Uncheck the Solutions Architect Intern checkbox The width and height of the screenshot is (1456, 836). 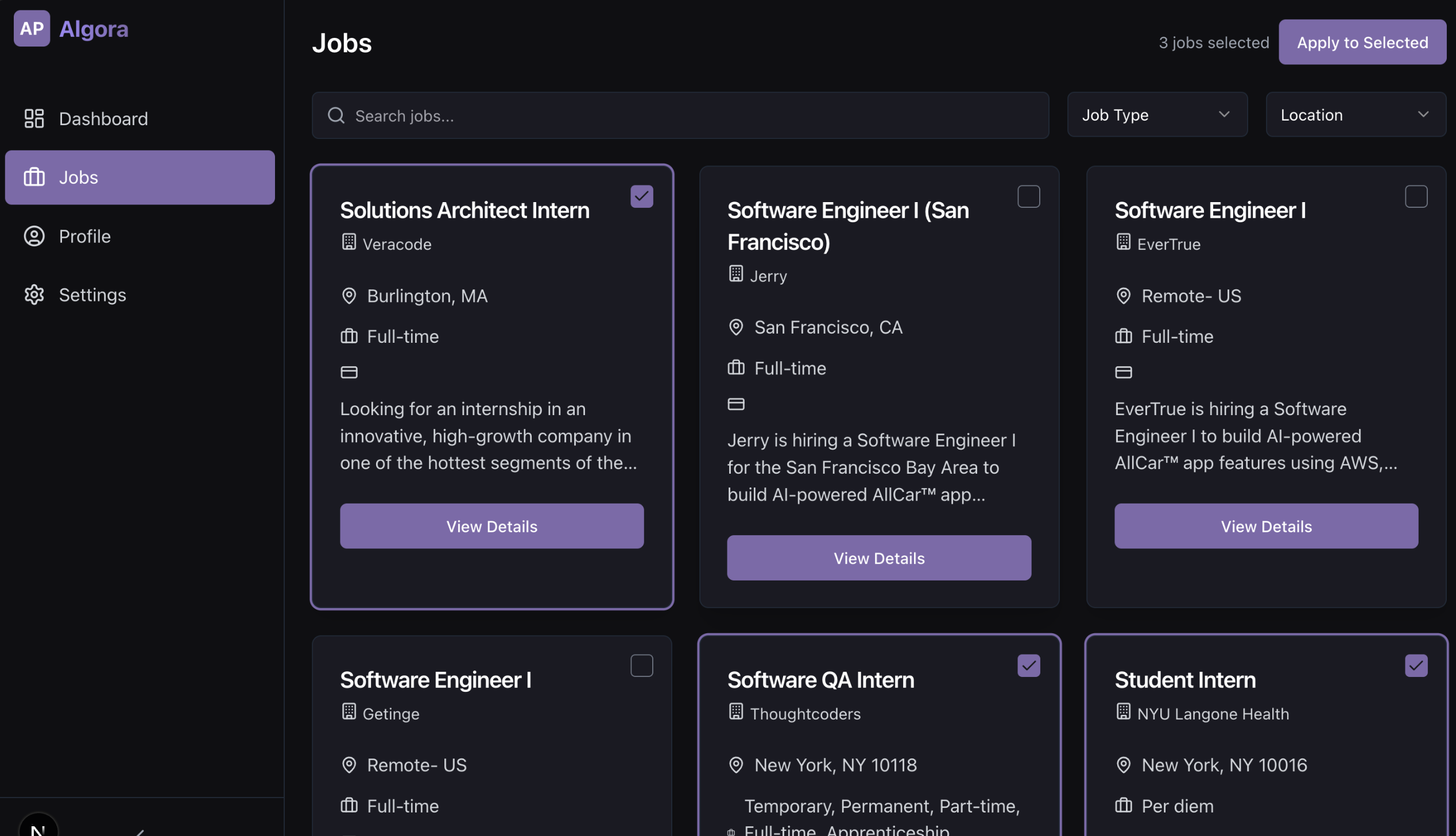641,196
